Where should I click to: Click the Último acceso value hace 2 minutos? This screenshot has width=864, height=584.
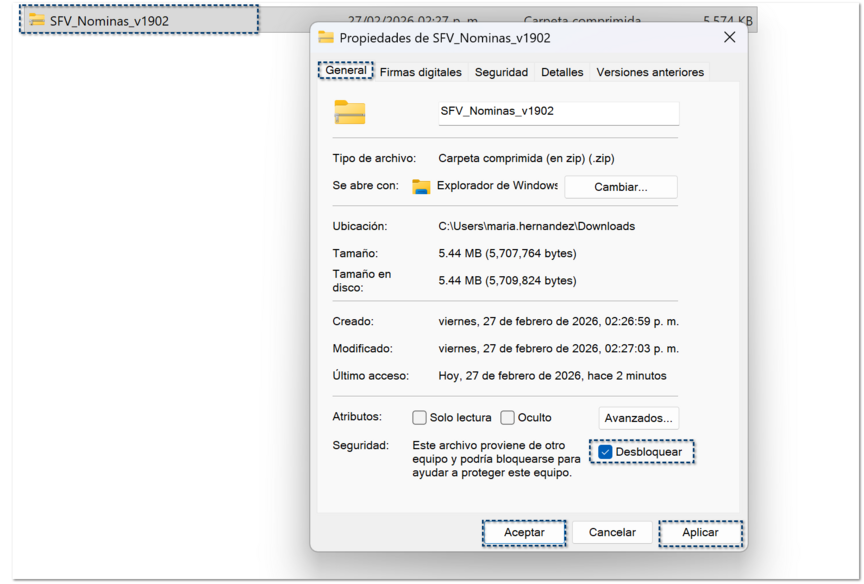tap(552, 376)
